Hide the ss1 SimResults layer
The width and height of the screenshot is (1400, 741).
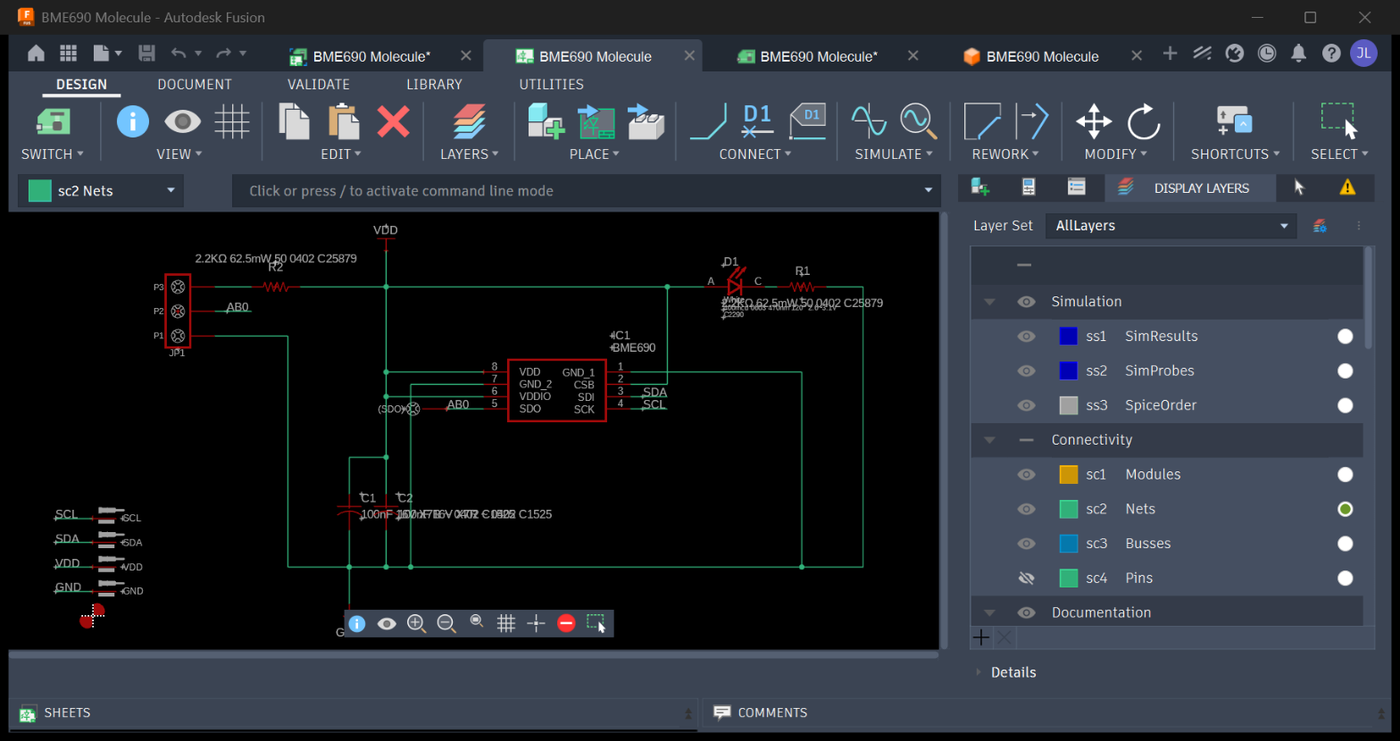click(x=1026, y=336)
